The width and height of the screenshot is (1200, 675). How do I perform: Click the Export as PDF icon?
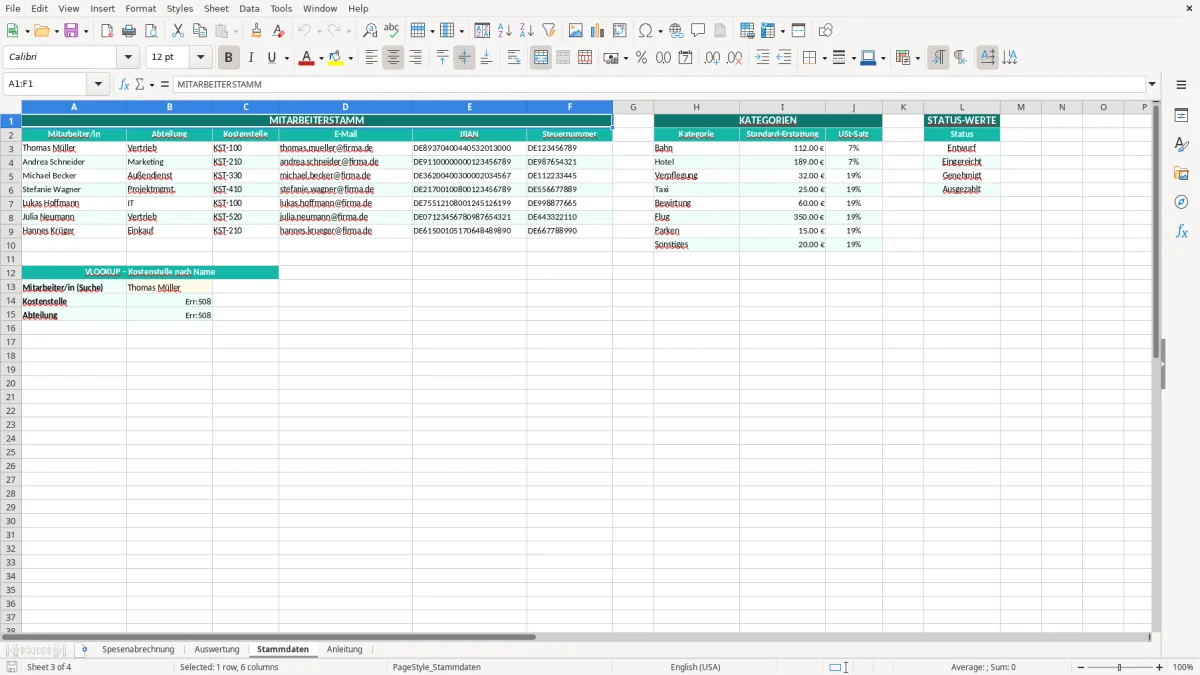pos(107,31)
